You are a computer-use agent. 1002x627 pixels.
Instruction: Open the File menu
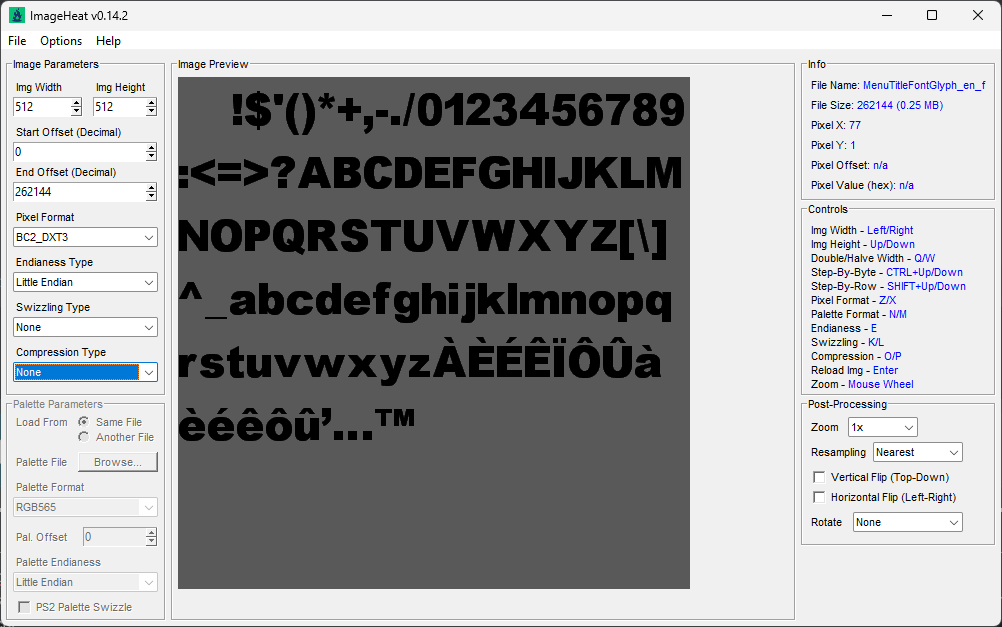[17, 41]
